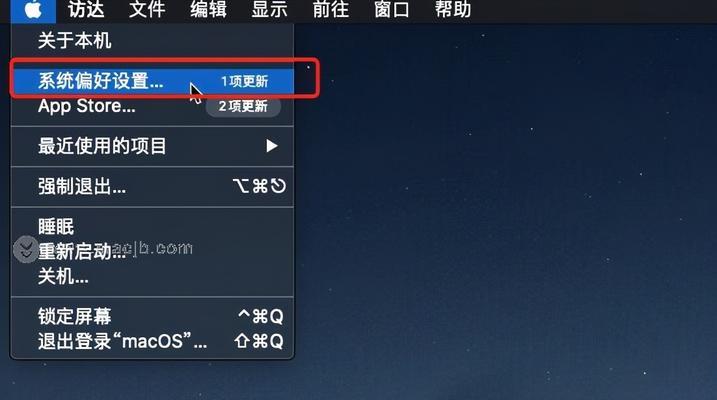
Task: Open the 访达 menu
Action: (x=86, y=10)
